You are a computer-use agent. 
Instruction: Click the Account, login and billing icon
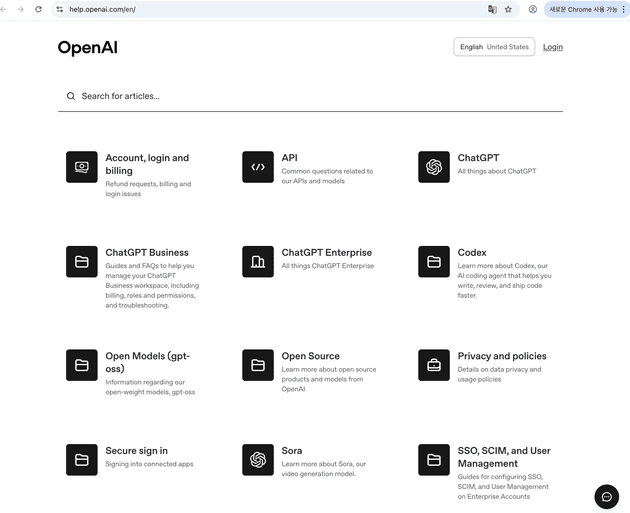tap(82, 167)
